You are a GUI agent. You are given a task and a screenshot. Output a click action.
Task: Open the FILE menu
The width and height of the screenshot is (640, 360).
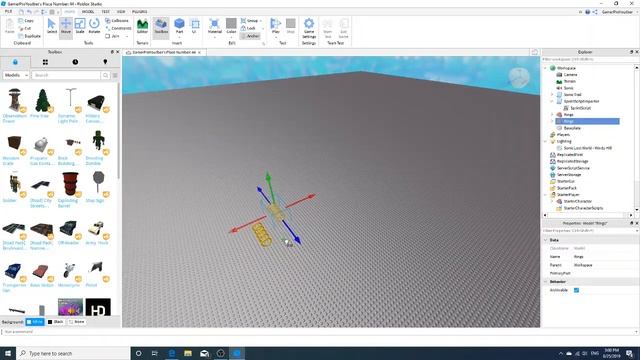pyautogui.click(x=8, y=11)
